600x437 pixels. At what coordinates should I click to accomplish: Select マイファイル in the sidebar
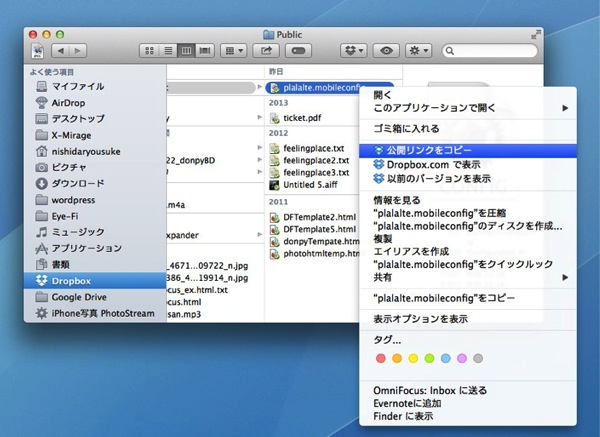click(95, 86)
